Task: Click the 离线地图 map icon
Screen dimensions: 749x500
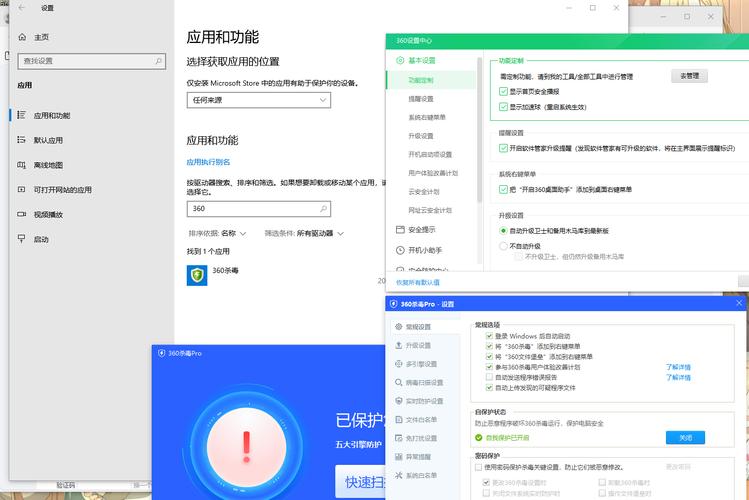Action: pyautogui.click(x=21, y=165)
